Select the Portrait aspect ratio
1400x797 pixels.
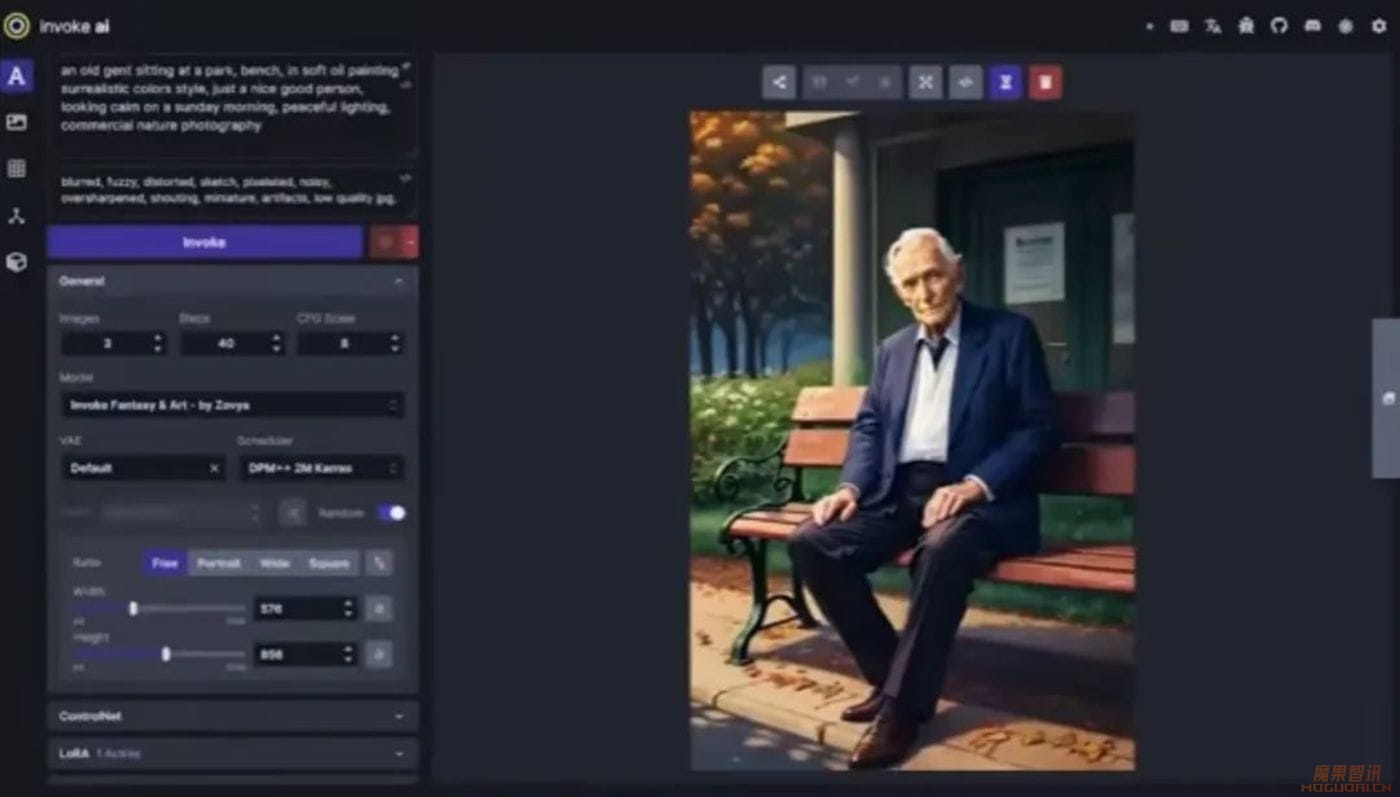218,563
